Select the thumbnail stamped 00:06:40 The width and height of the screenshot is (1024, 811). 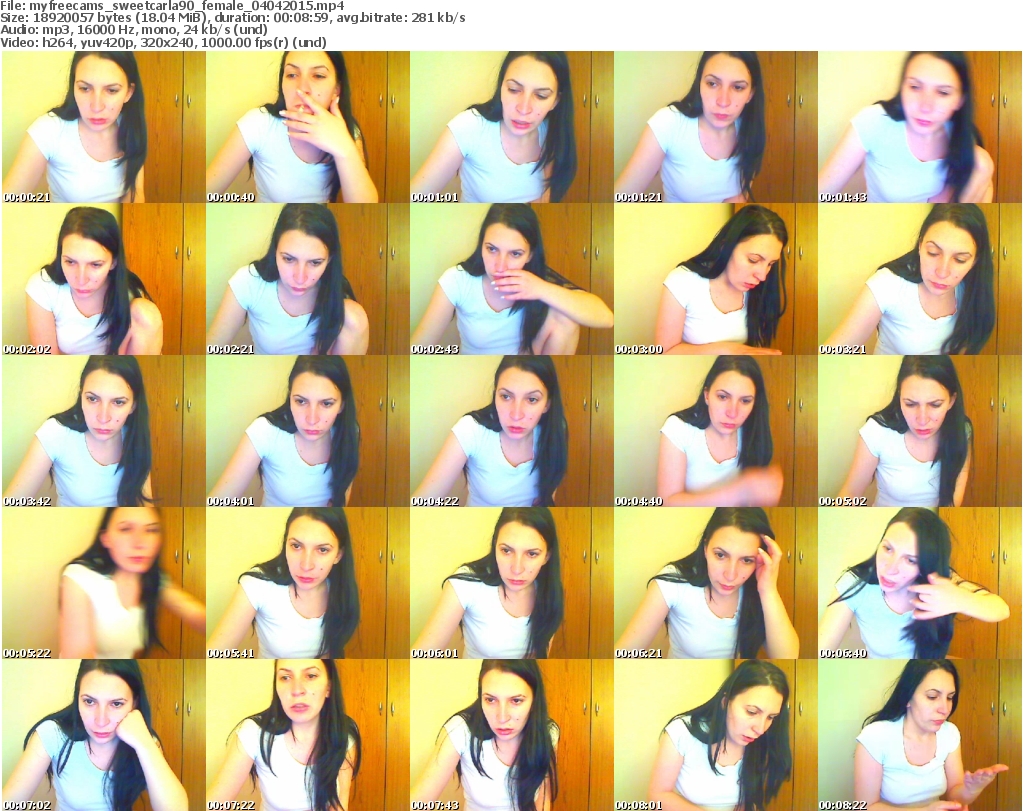click(x=920, y=583)
